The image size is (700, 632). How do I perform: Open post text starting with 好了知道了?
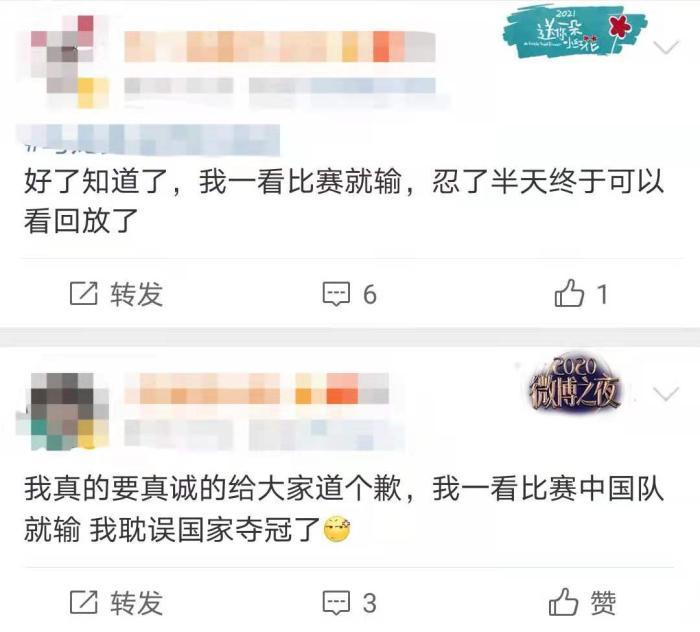(x=344, y=202)
